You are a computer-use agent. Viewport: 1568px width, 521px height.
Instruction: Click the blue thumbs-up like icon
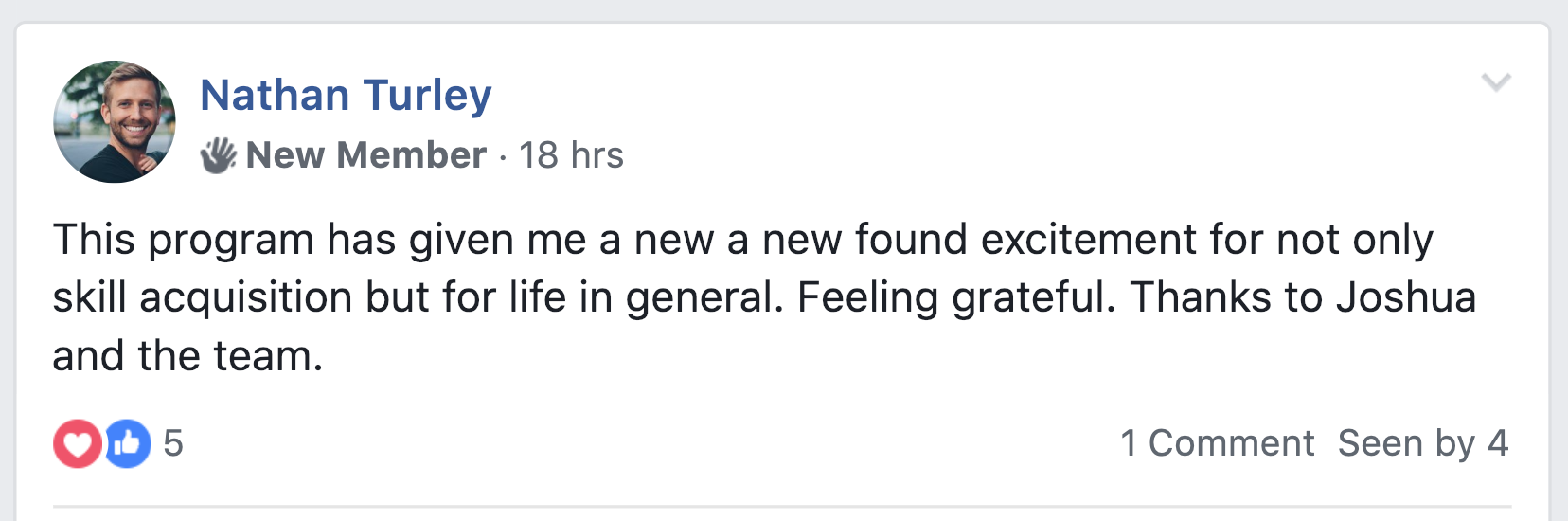[x=129, y=443]
